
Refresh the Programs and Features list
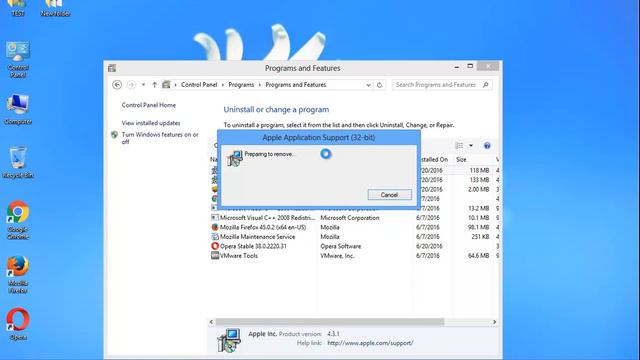click(379, 85)
